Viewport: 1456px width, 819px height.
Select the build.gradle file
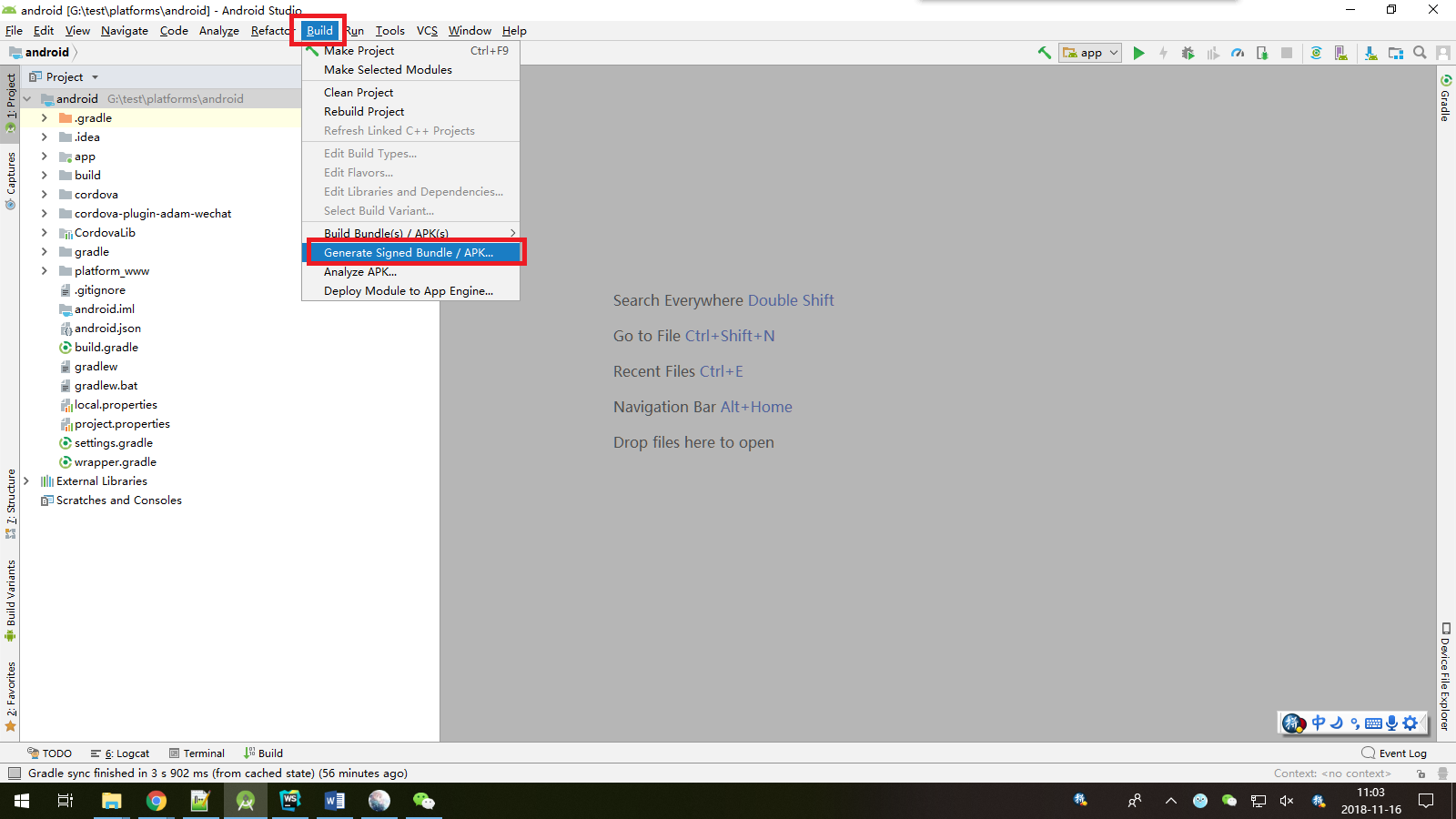(x=99, y=348)
